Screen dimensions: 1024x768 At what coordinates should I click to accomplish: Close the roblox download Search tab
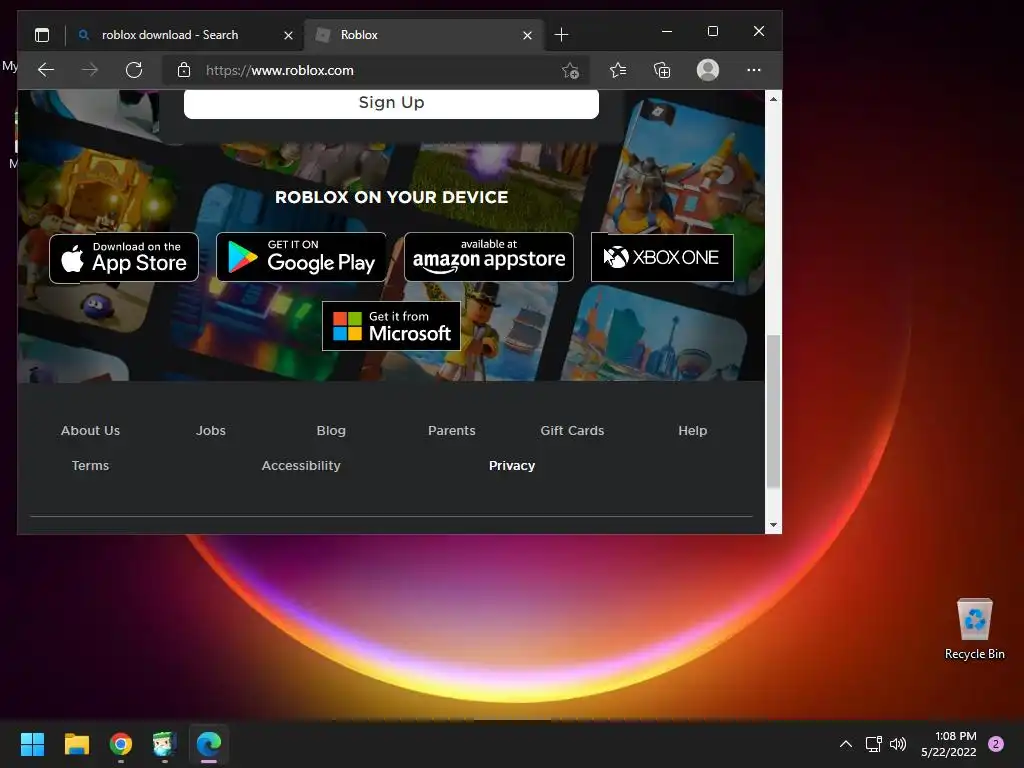(288, 35)
